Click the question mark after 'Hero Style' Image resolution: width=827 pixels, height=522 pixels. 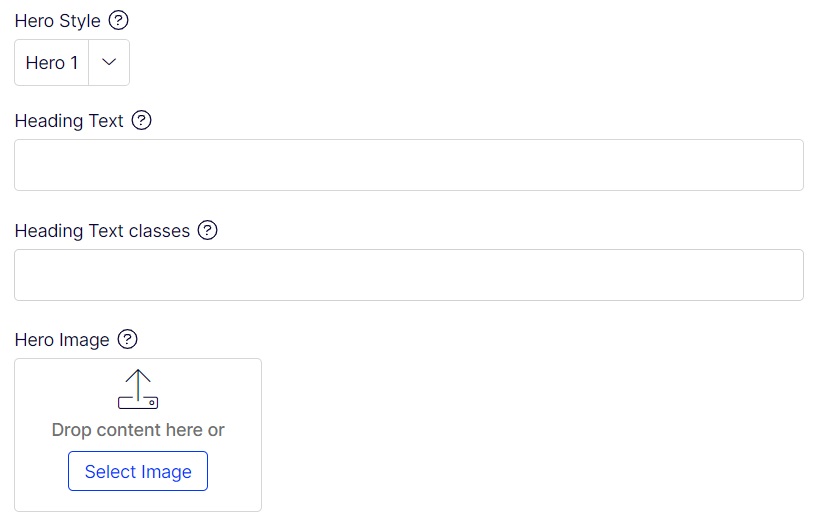[x=119, y=21]
